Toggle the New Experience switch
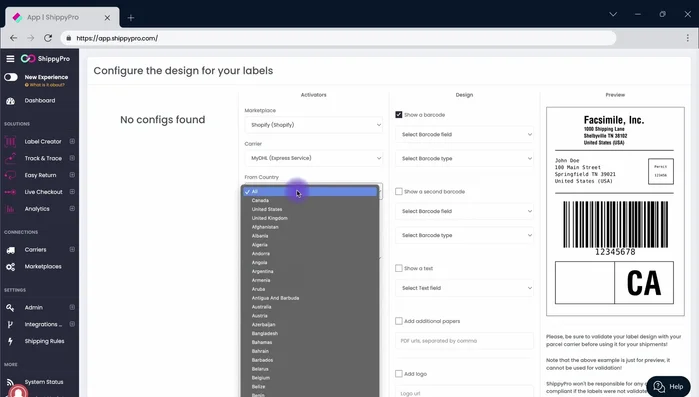This screenshot has width=699, height=397. [11, 77]
